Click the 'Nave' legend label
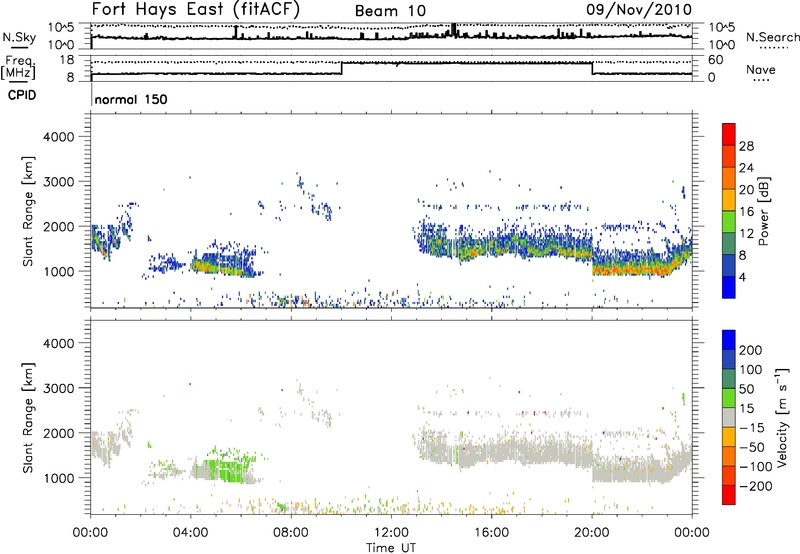 coord(761,69)
